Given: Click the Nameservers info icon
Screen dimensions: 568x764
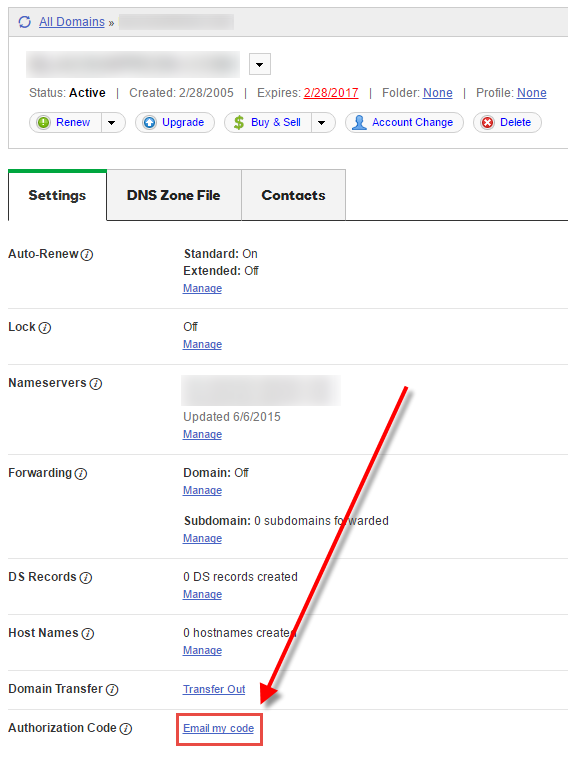Looking at the screenshot, I should [96, 383].
